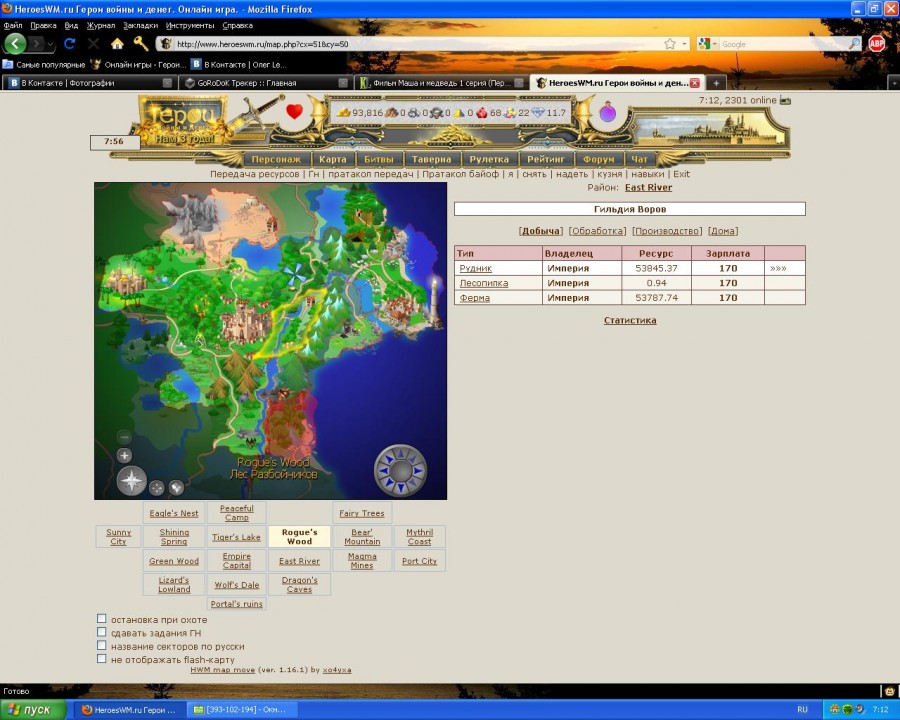Open the Статистика link

[x=630, y=320]
